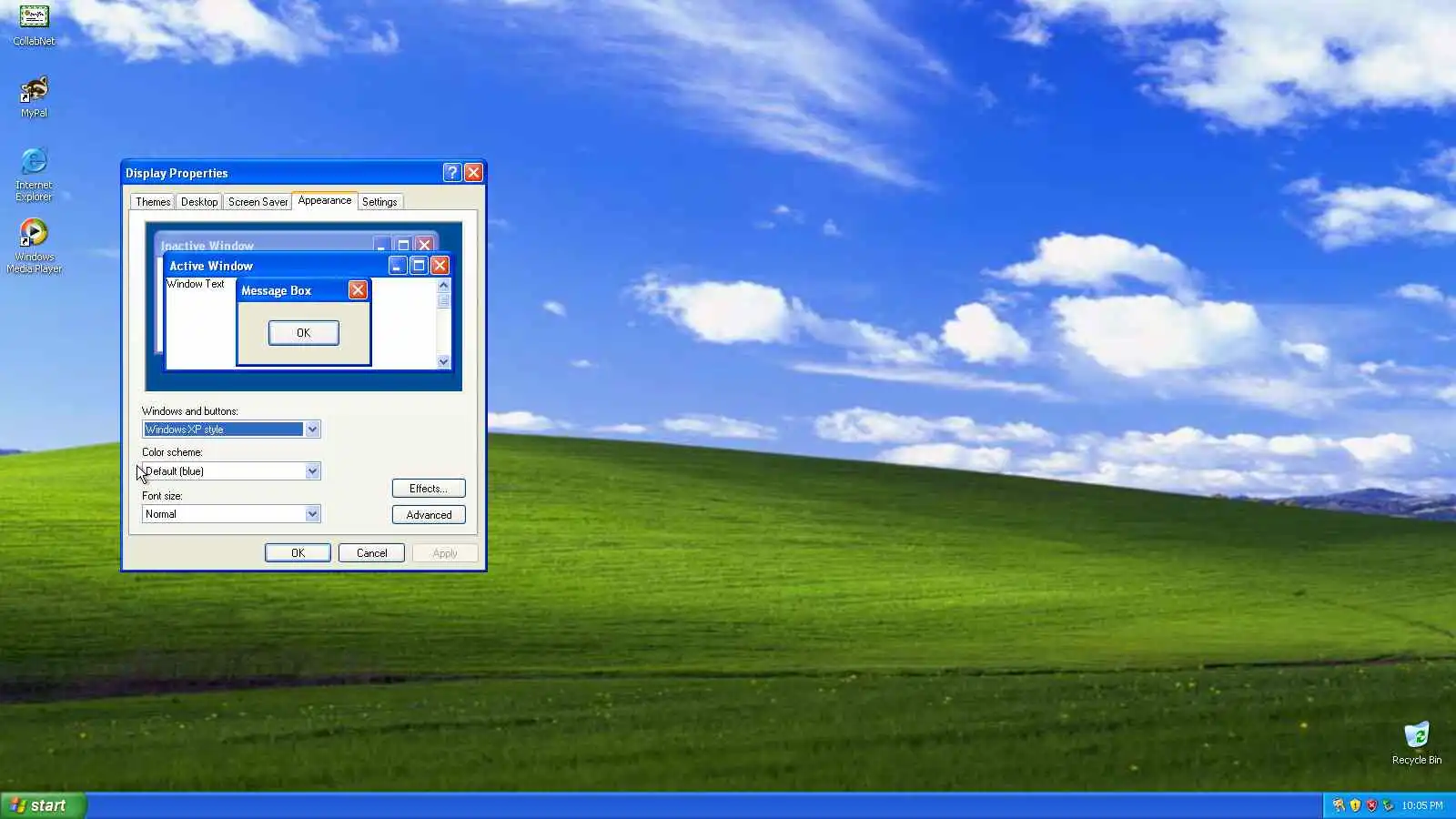Click the Effects... button
This screenshot has width=1456, height=819.
pos(429,489)
